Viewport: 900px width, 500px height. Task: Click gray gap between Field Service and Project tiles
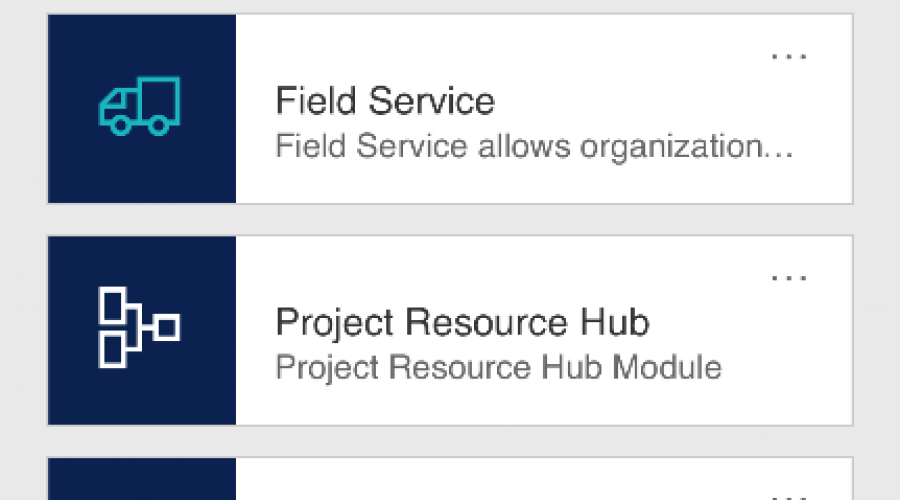[450, 219]
